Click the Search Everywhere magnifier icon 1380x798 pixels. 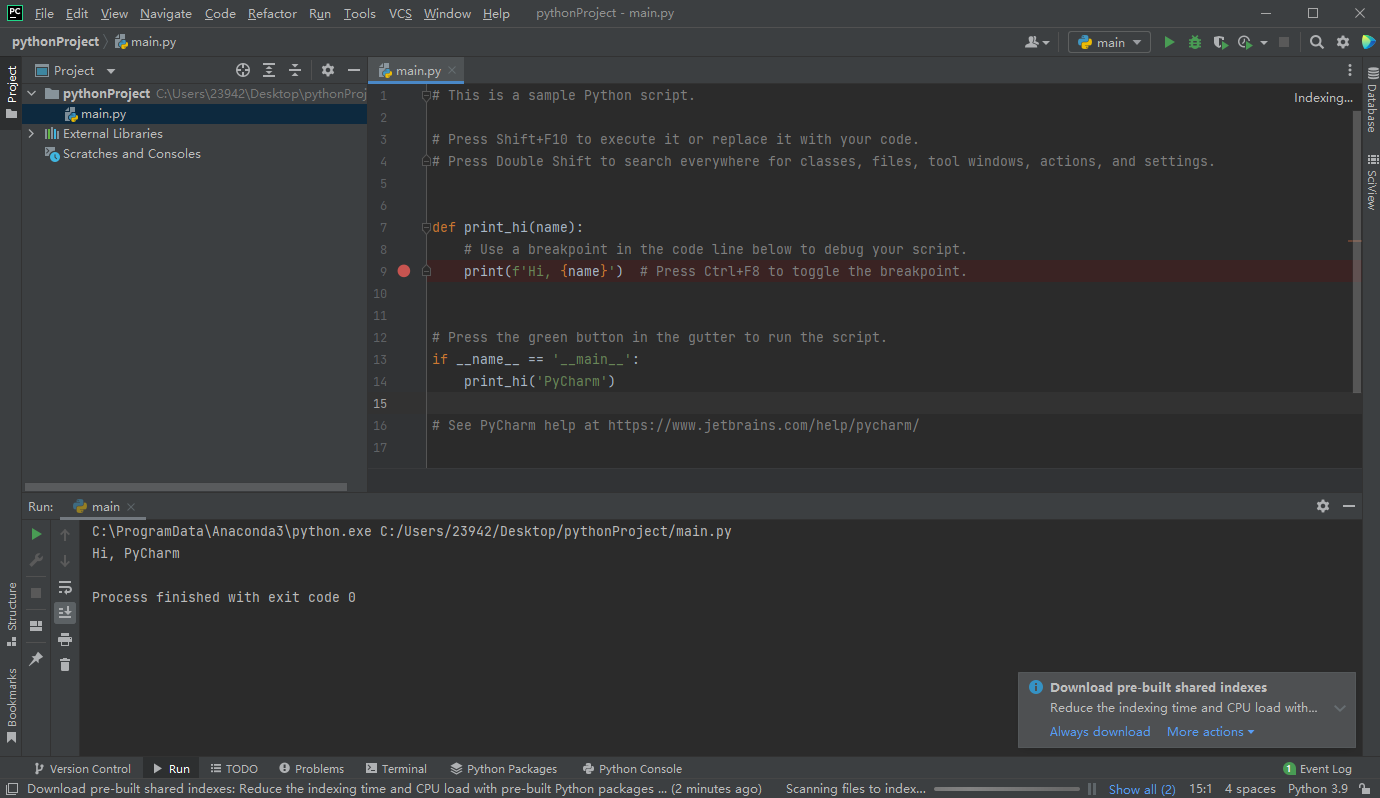[1317, 42]
